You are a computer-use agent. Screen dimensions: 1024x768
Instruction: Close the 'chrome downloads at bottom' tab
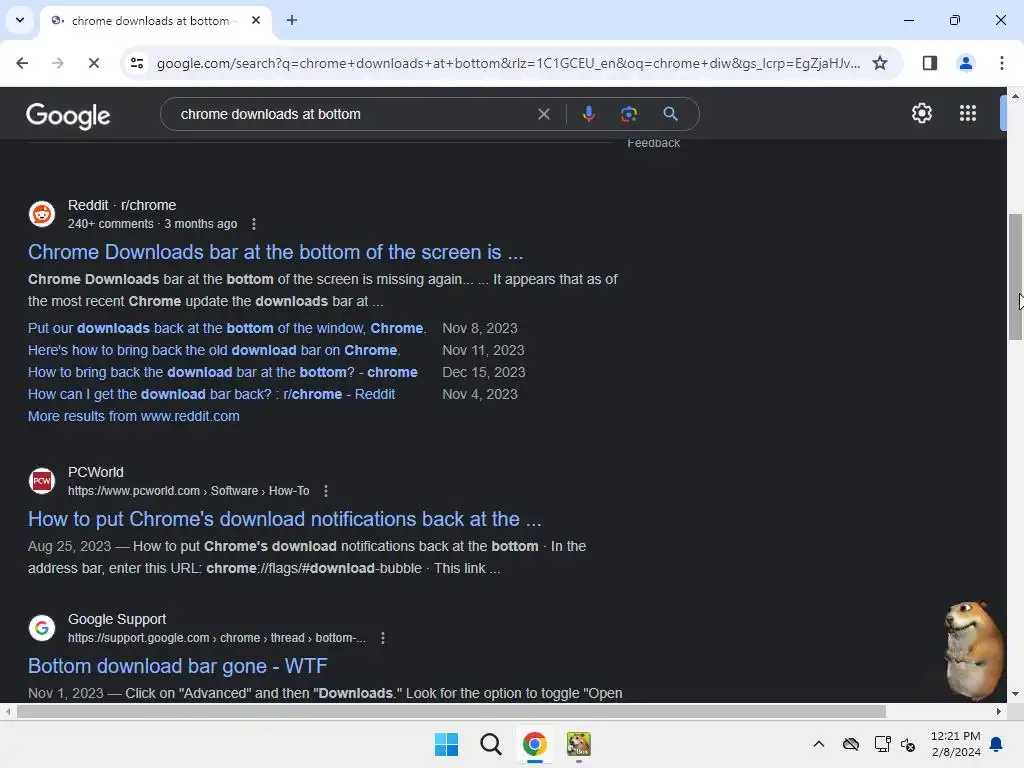256,20
